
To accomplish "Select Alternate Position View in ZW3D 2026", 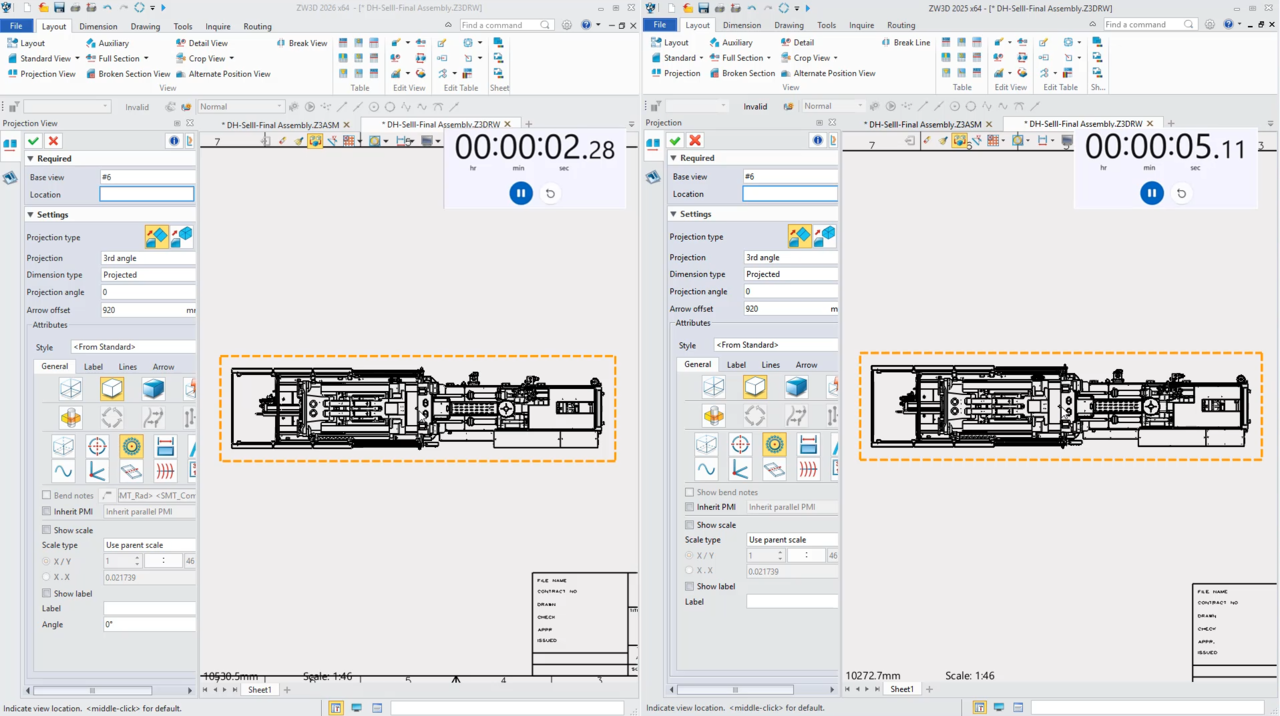I will tap(222, 74).
